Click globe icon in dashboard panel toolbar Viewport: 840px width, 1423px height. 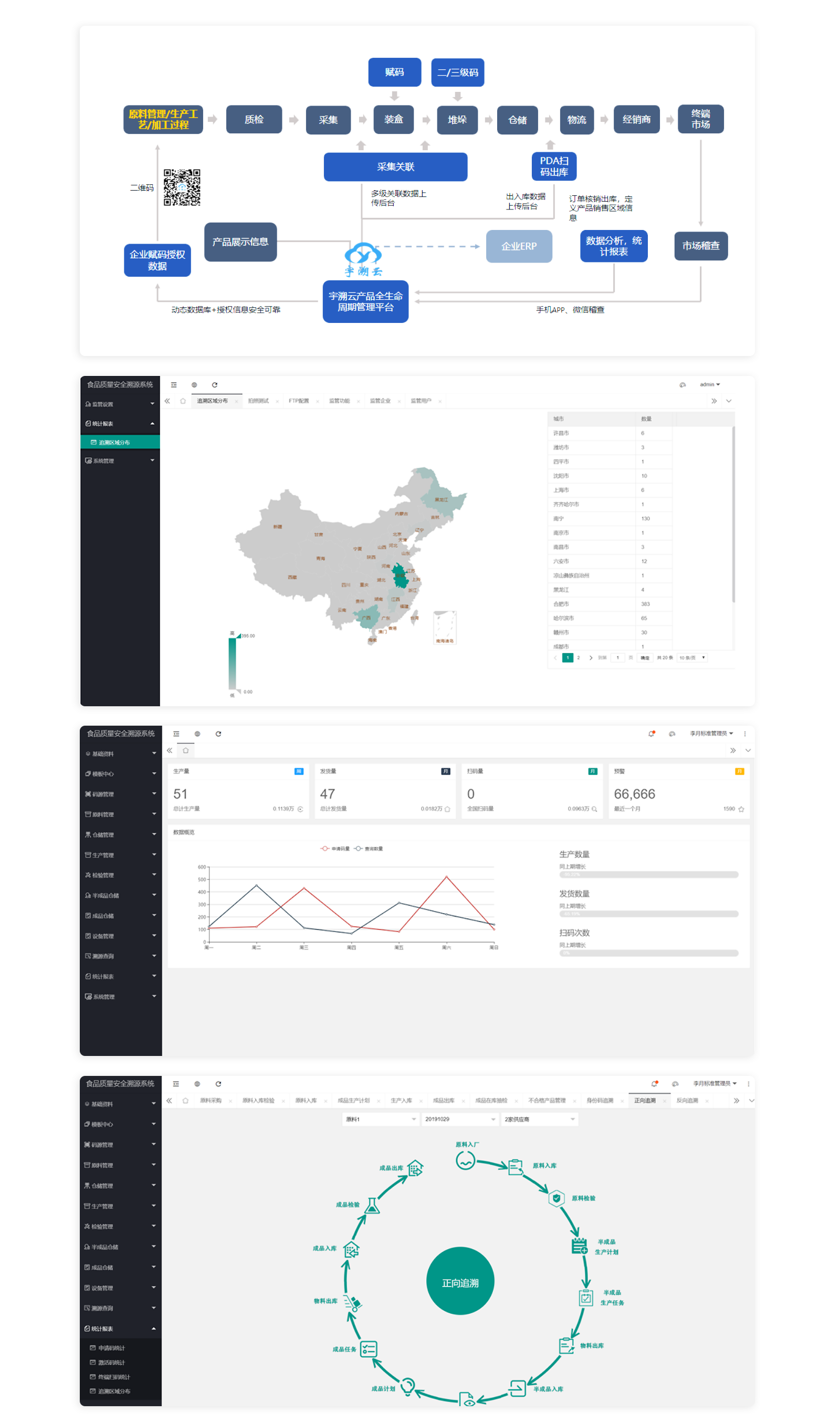tap(197, 734)
